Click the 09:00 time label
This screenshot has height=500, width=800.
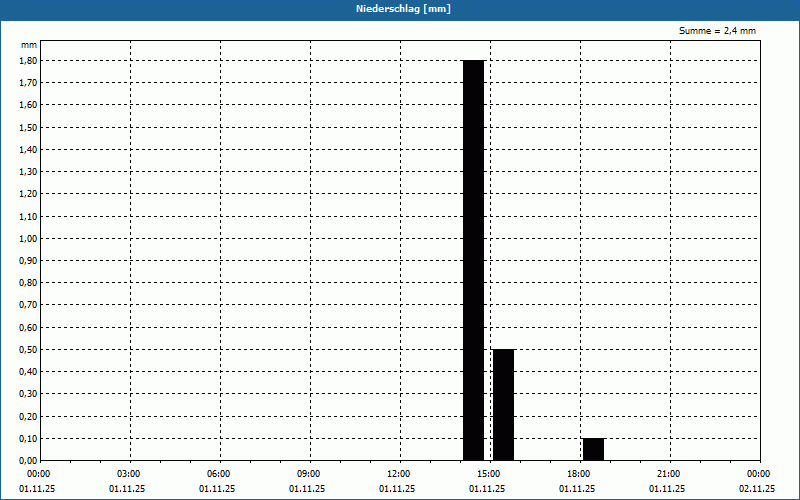[x=309, y=474]
